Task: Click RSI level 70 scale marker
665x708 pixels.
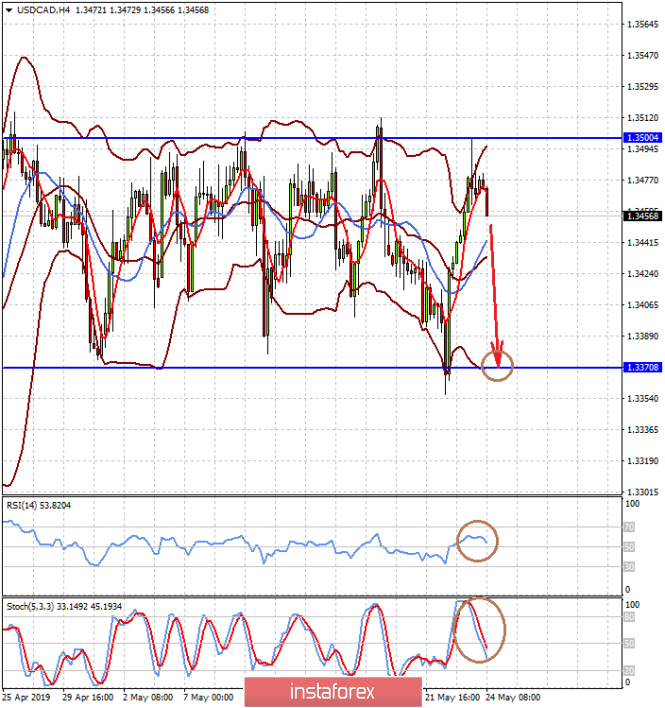Action: (629, 527)
